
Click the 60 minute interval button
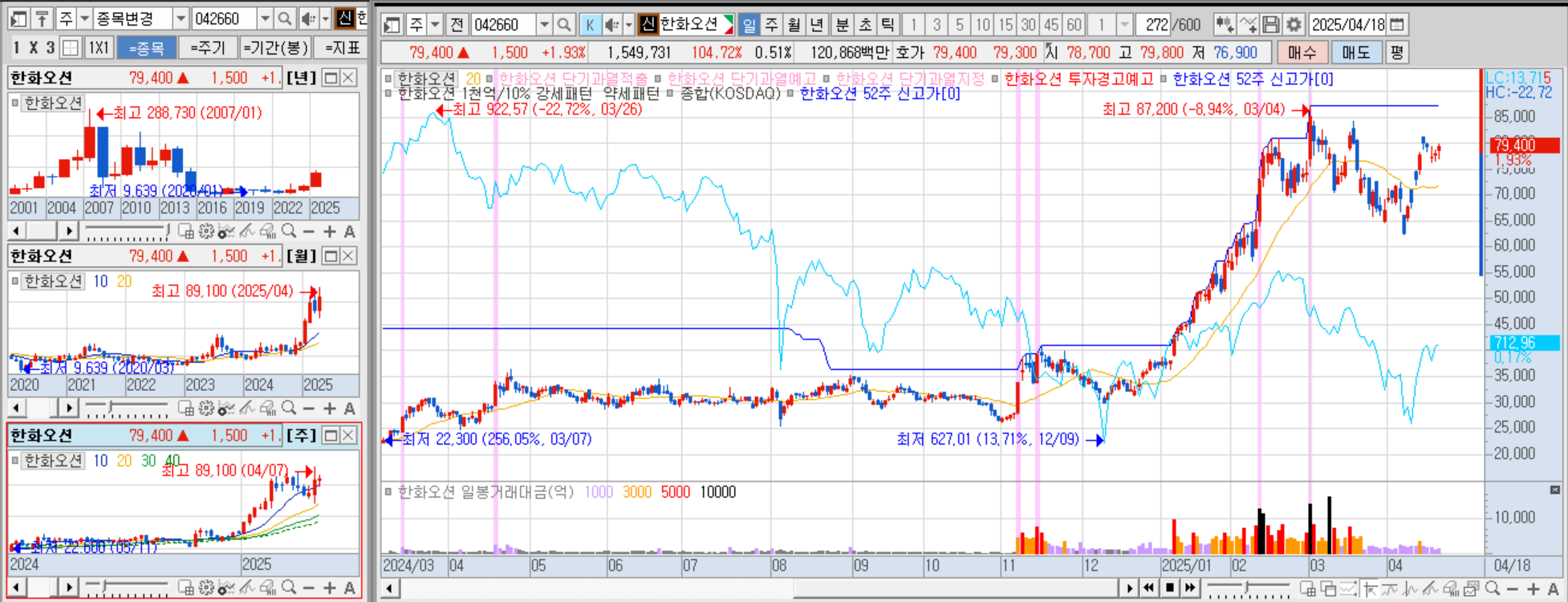[x=1074, y=25]
